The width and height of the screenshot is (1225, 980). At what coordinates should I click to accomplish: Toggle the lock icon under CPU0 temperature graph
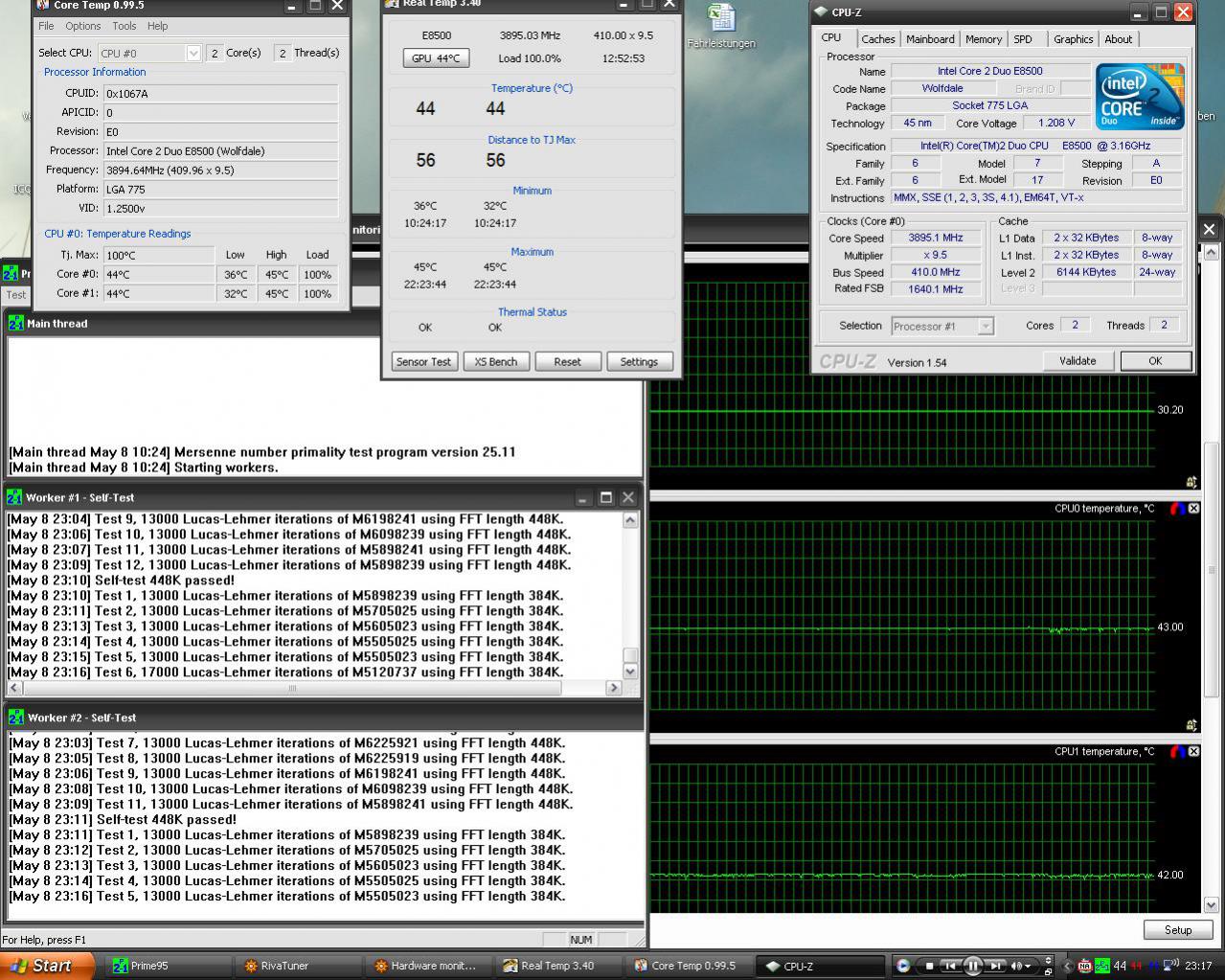(x=1191, y=724)
